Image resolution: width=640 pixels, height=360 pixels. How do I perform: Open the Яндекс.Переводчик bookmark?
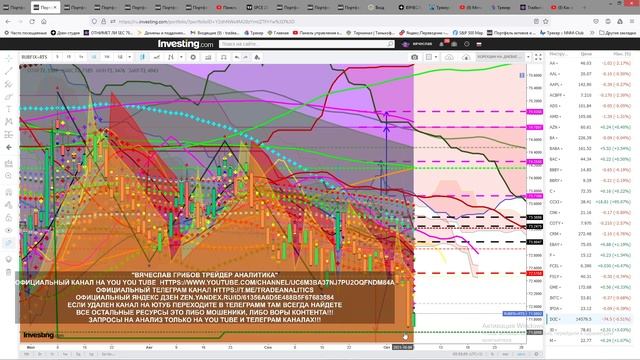(x=423, y=33)
